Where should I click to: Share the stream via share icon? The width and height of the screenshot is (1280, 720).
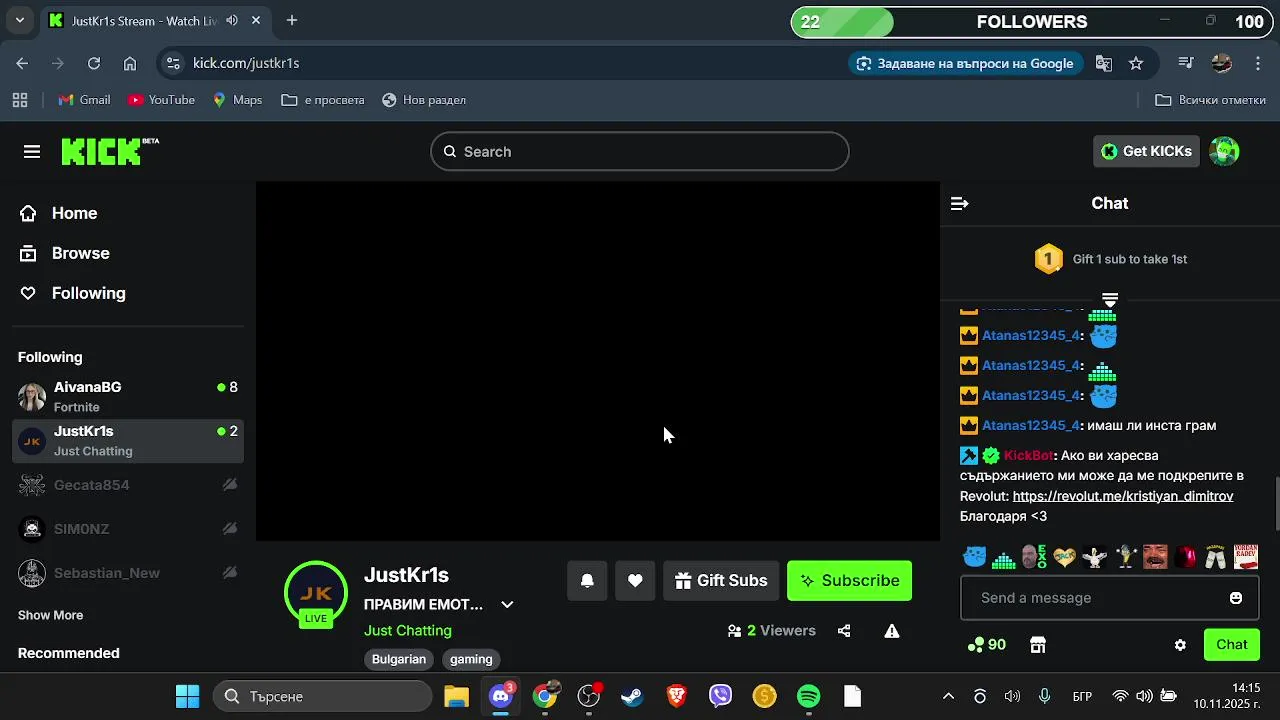(x=844, y=631)
